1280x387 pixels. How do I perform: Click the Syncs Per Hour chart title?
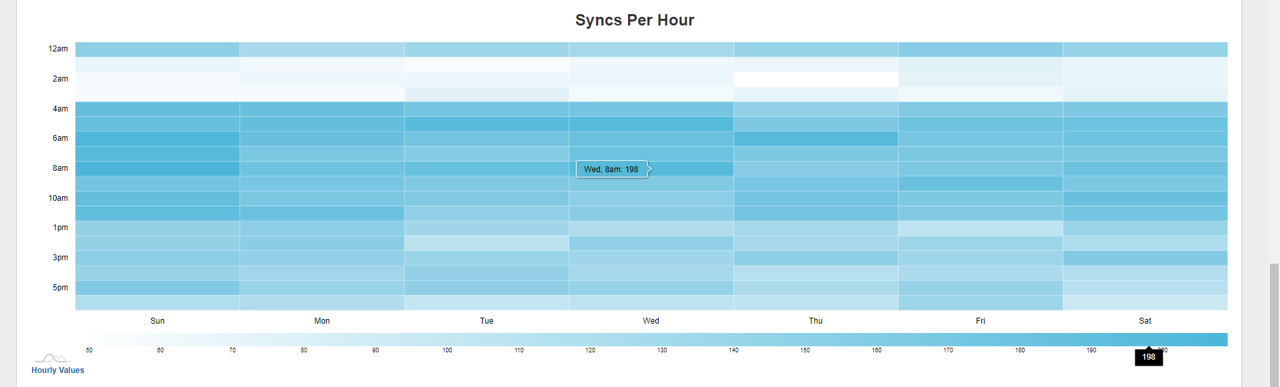pyautogui.click(x=634, y=20)
